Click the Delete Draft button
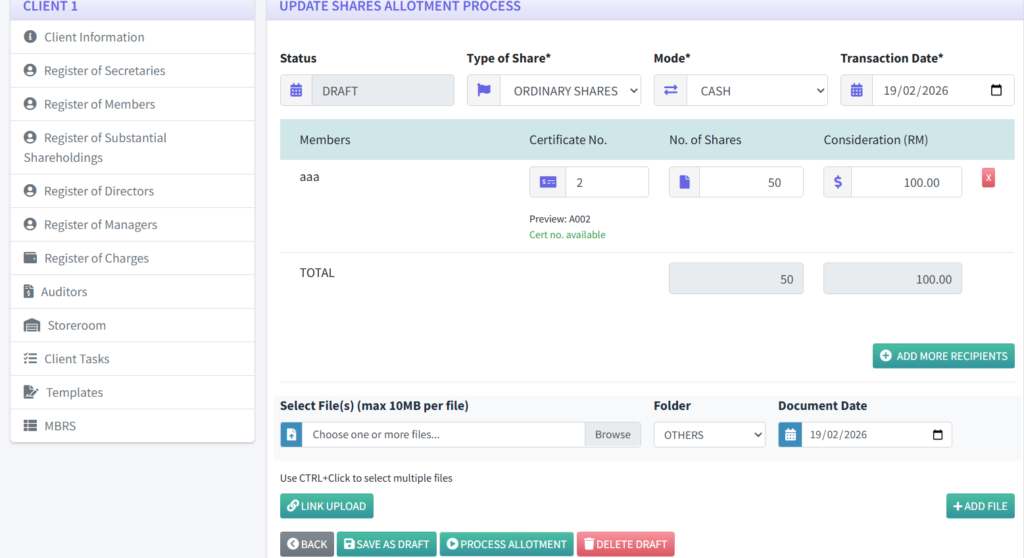 click(x=625, y=544)
